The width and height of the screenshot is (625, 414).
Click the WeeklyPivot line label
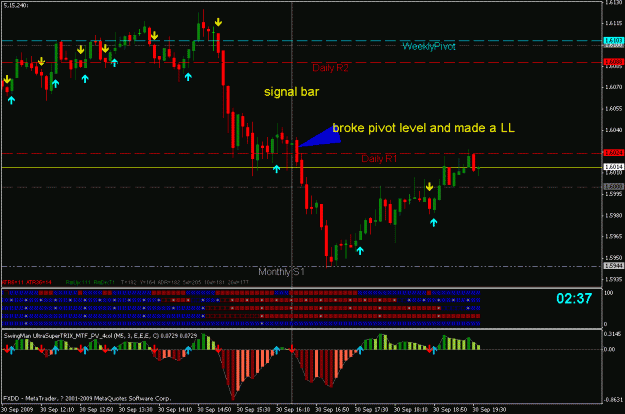point(428,47)
